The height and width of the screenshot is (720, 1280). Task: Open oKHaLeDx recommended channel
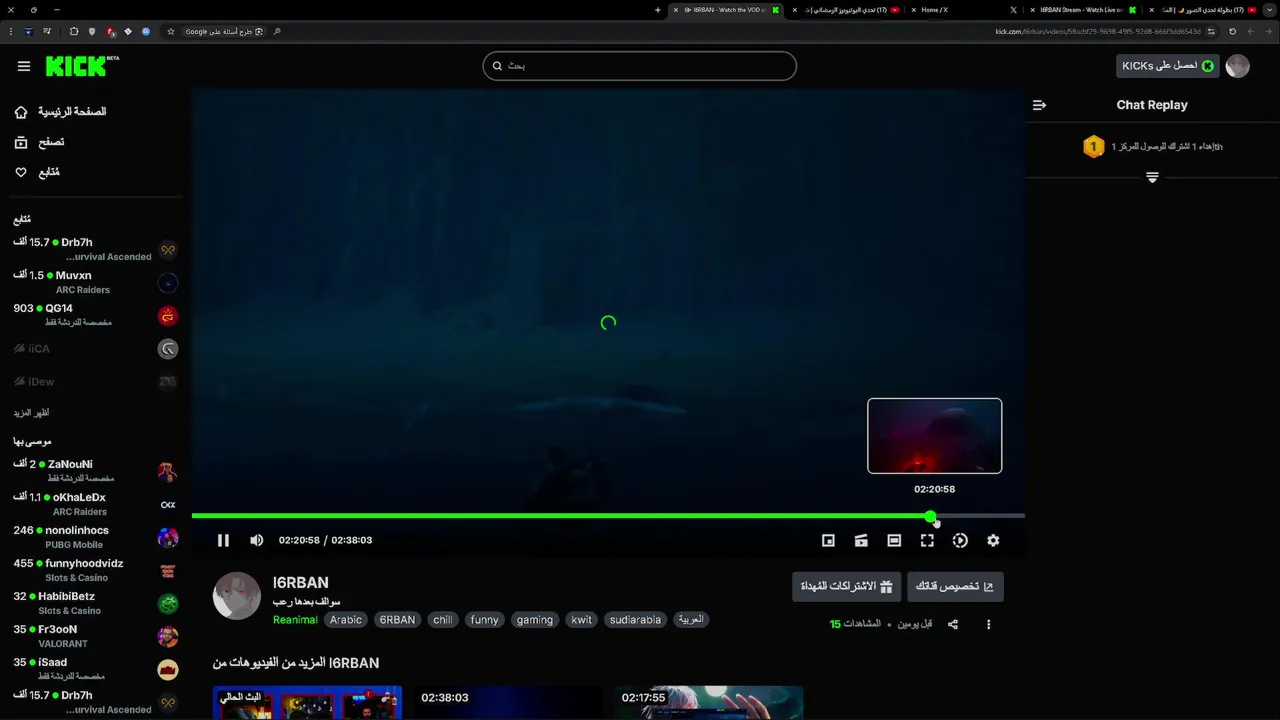point(95,504)
